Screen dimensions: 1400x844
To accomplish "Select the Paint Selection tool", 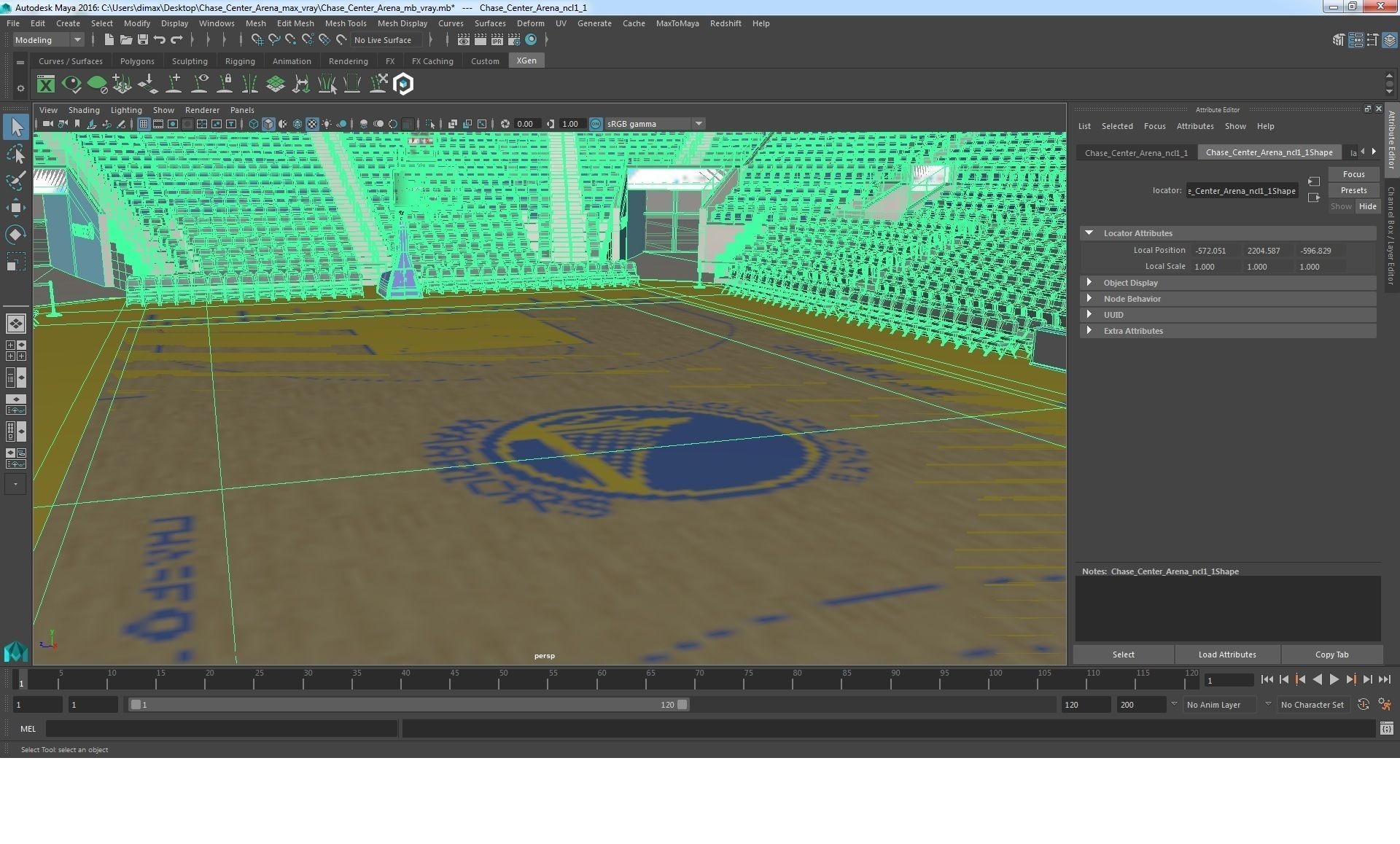I will (x=15, y=181).
